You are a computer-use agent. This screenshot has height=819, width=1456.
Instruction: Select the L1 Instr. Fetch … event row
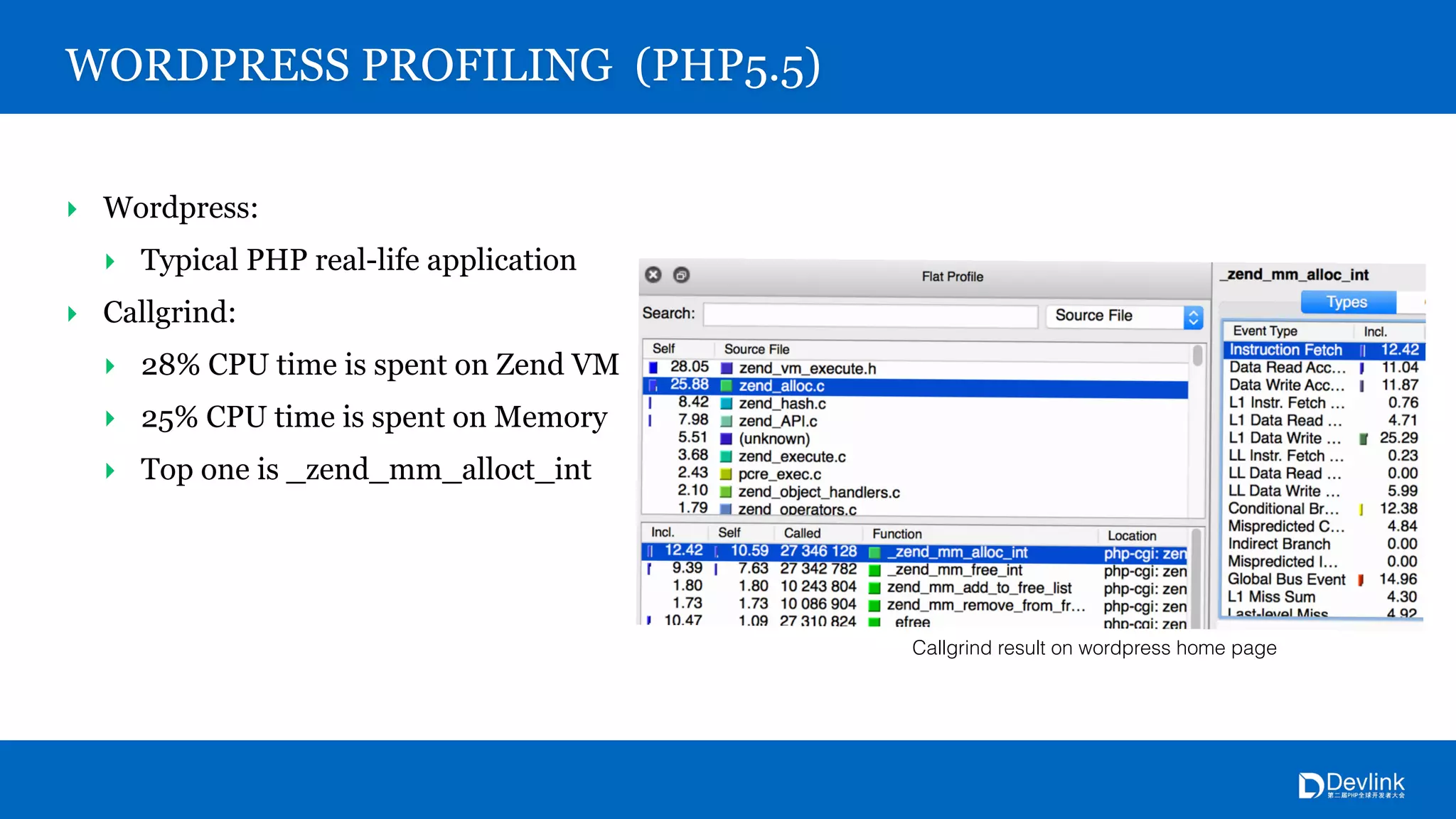pos(1324,402)
